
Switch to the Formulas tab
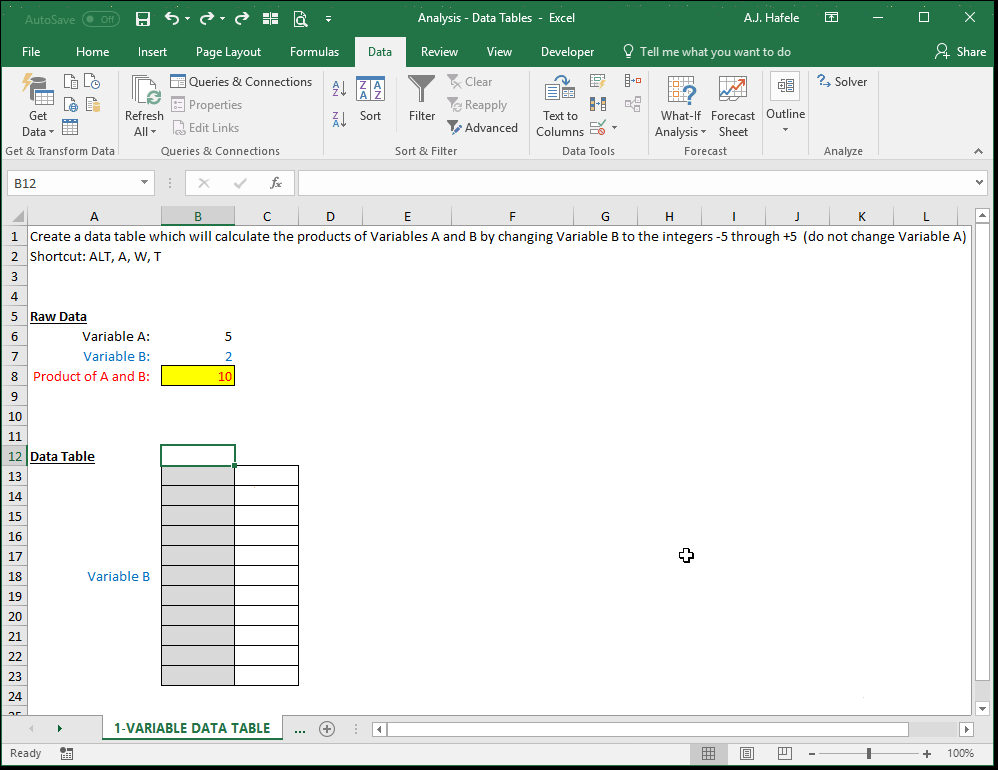point(314,52)
